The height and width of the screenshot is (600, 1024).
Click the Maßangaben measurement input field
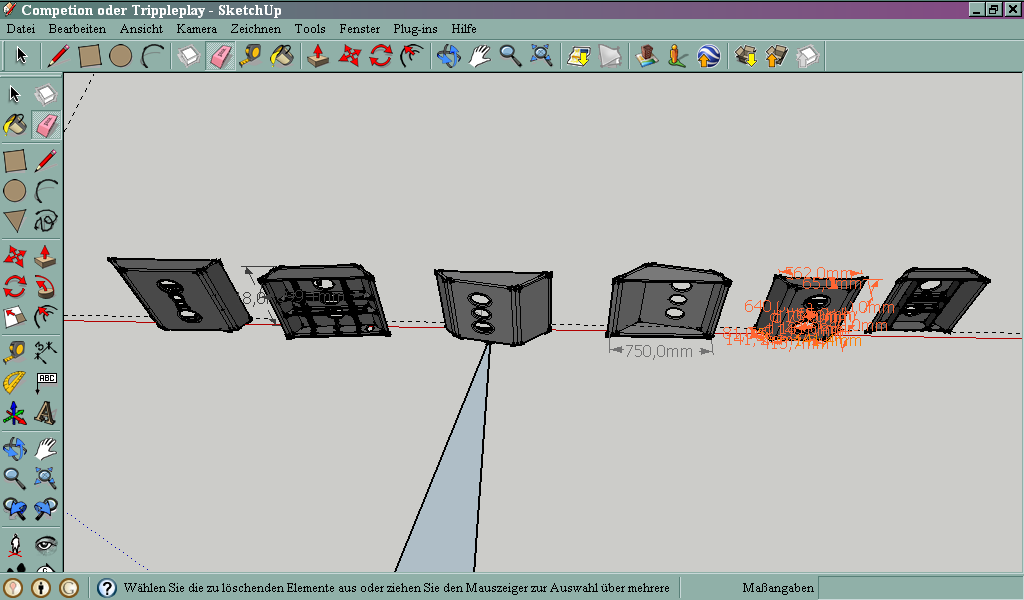click(x=918, y=588)
